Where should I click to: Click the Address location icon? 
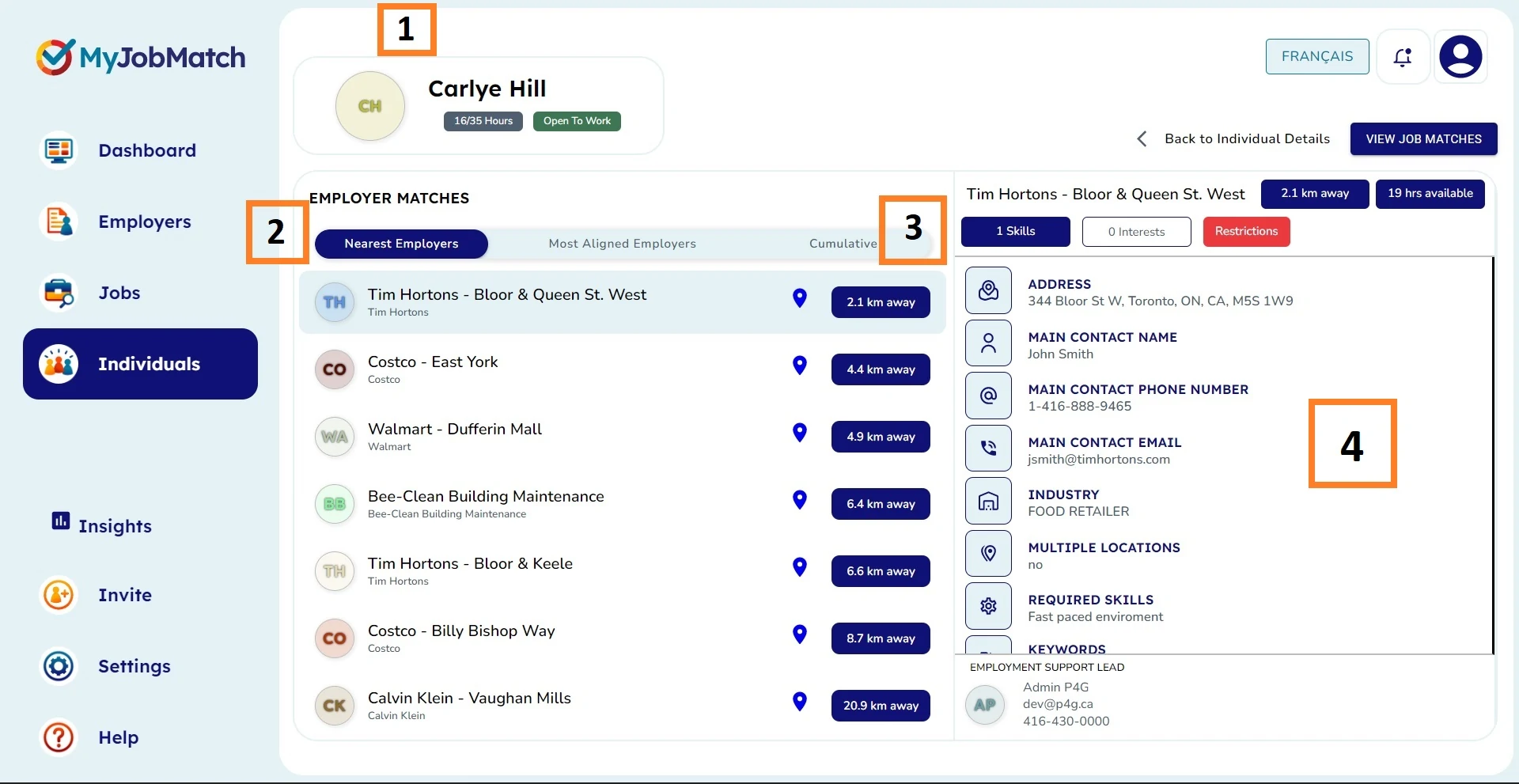click(x=988, y=290)
